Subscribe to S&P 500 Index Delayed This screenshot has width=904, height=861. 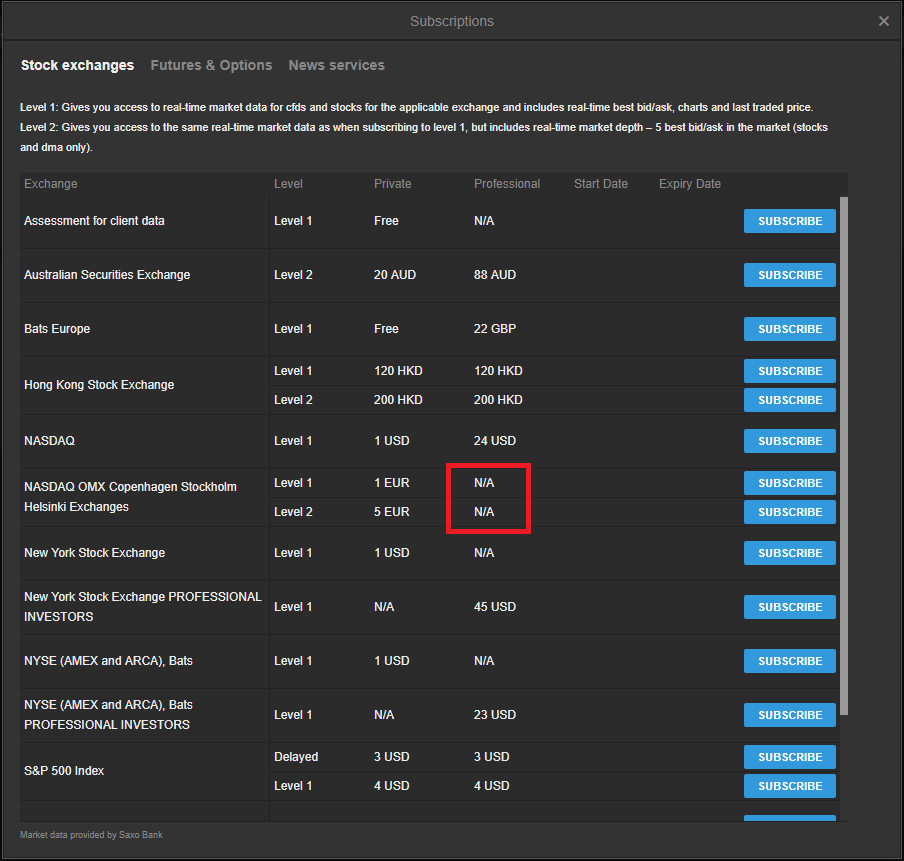(x=789, y=757)
